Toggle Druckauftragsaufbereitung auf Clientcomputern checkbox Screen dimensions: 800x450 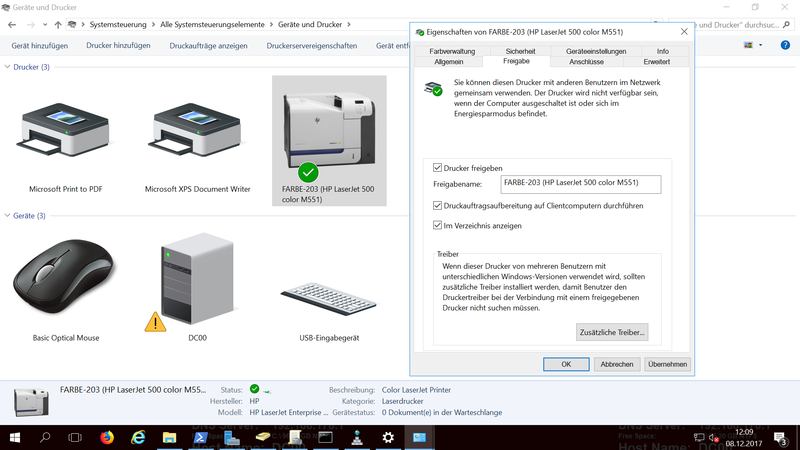click(x=437, y=205)
